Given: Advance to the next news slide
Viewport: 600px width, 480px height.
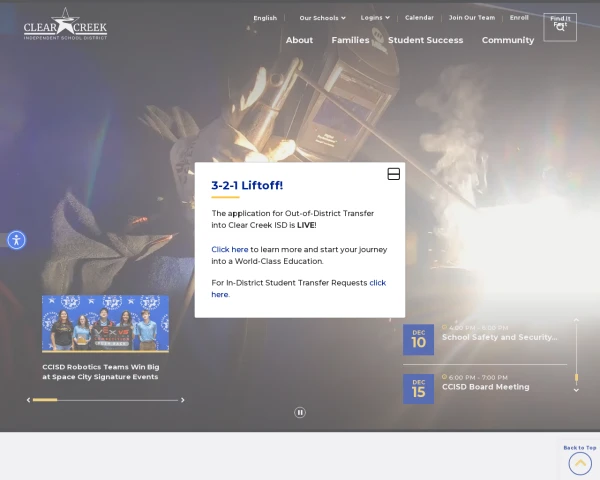Looking at the screenshot, I should [x=182, y=400].
